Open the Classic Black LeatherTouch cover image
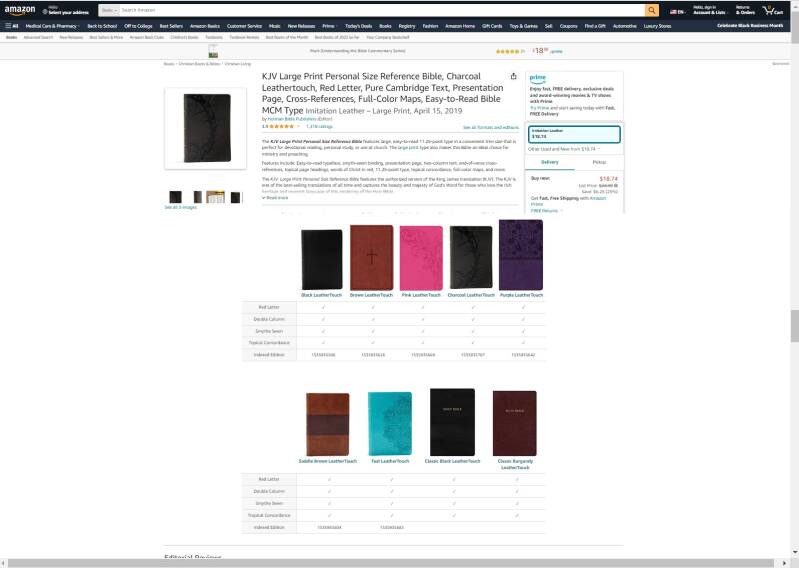Image resolution: width=799 pixels, height=568 pixels. (x=452, y=422)
